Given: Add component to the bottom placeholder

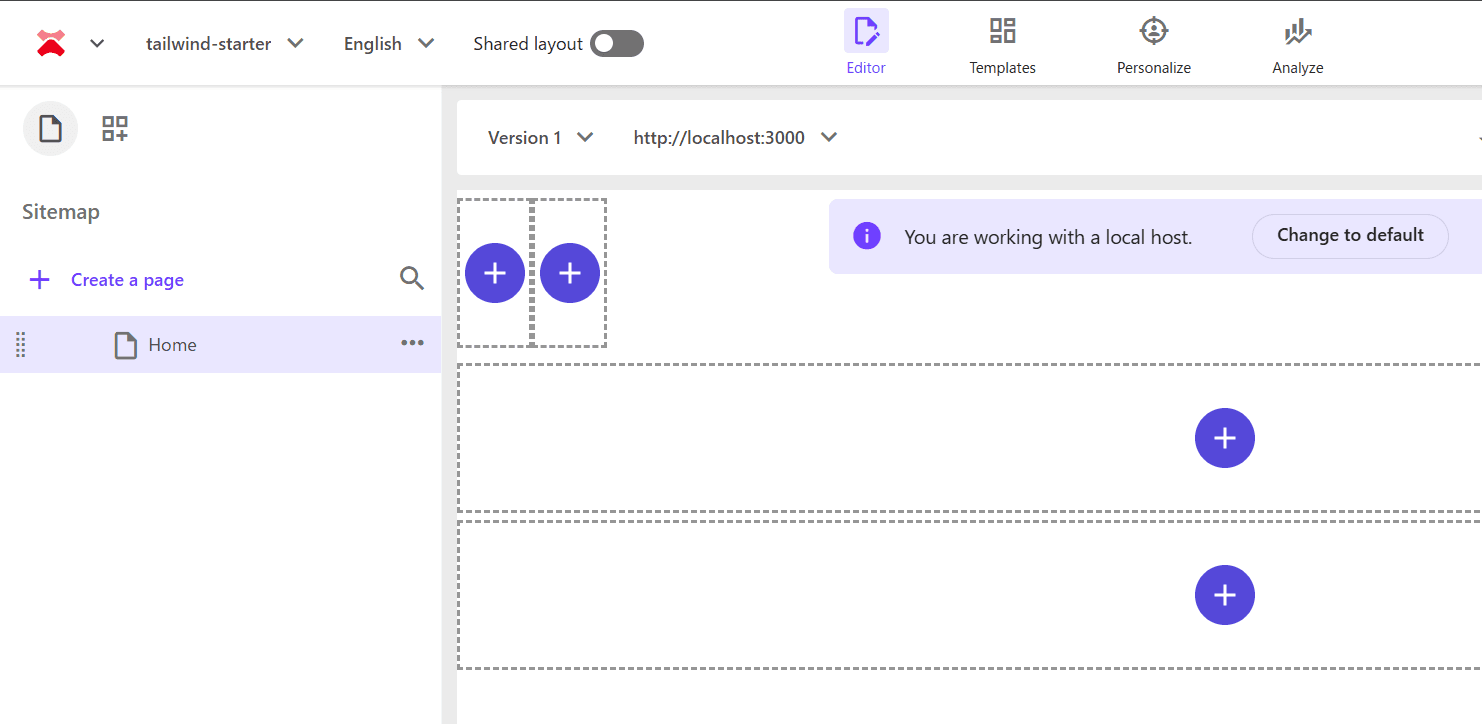Looking at the screenshot, I should [x=1224, y=595].
